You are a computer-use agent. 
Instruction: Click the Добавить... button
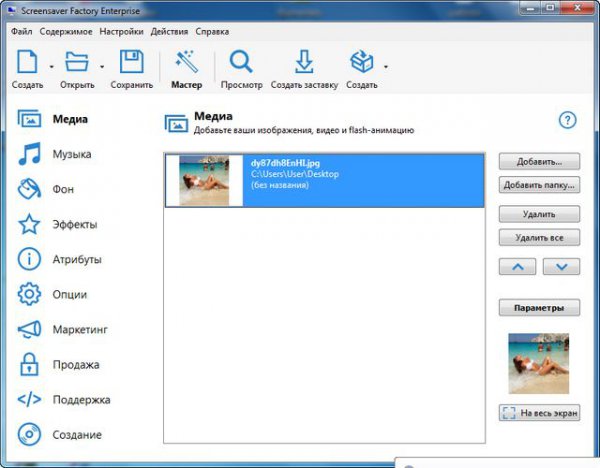point(539,161)
